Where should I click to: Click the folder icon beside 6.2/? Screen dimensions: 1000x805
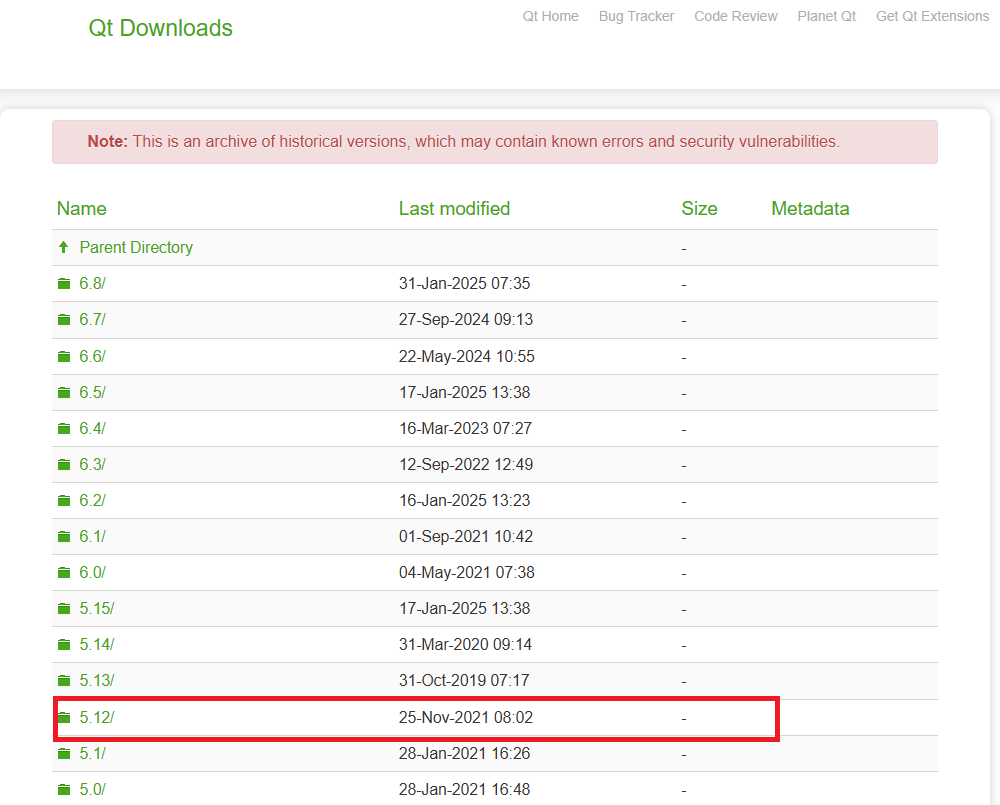tap(64, 500)
